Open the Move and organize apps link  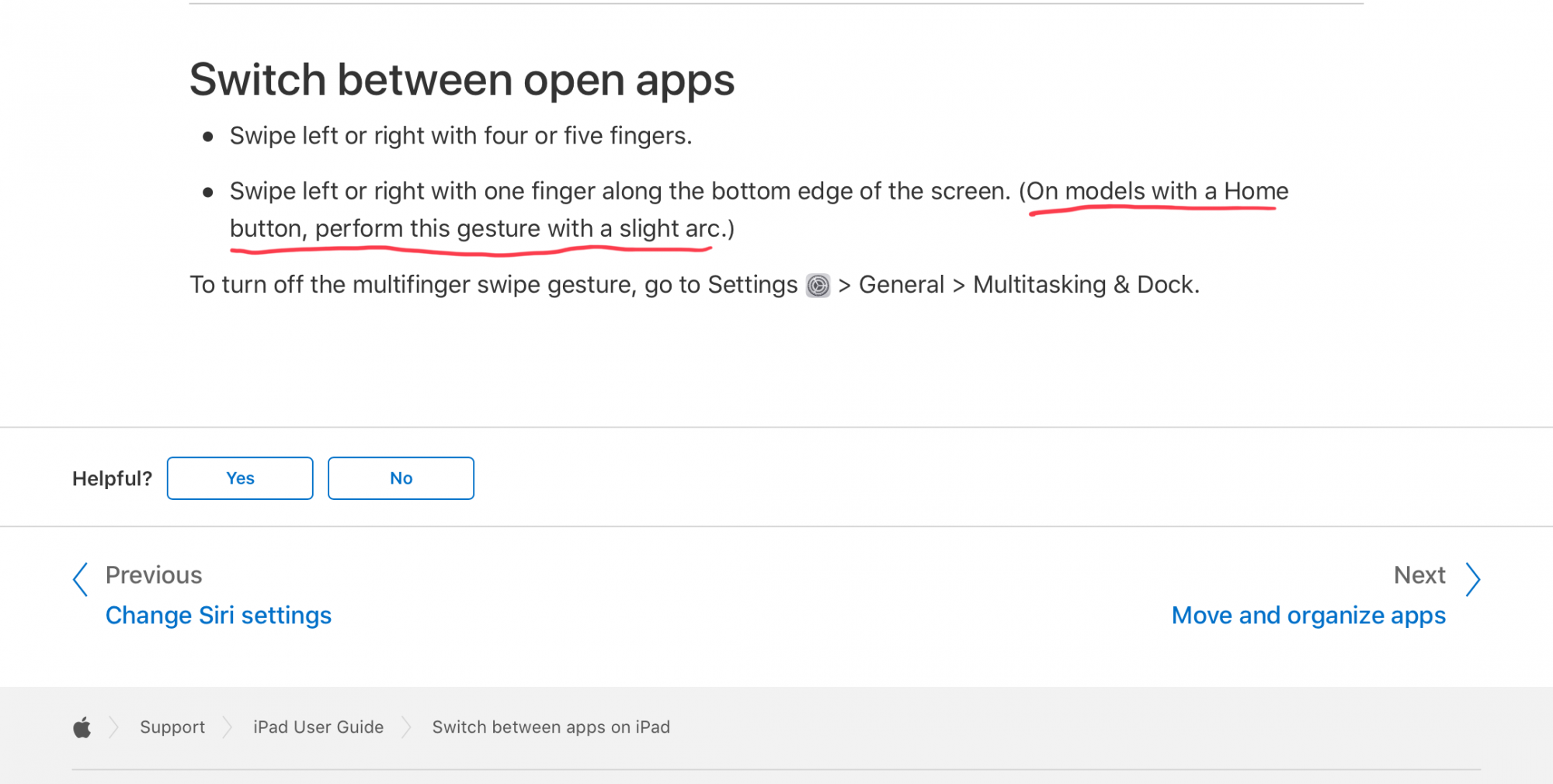coord(1308,616)
